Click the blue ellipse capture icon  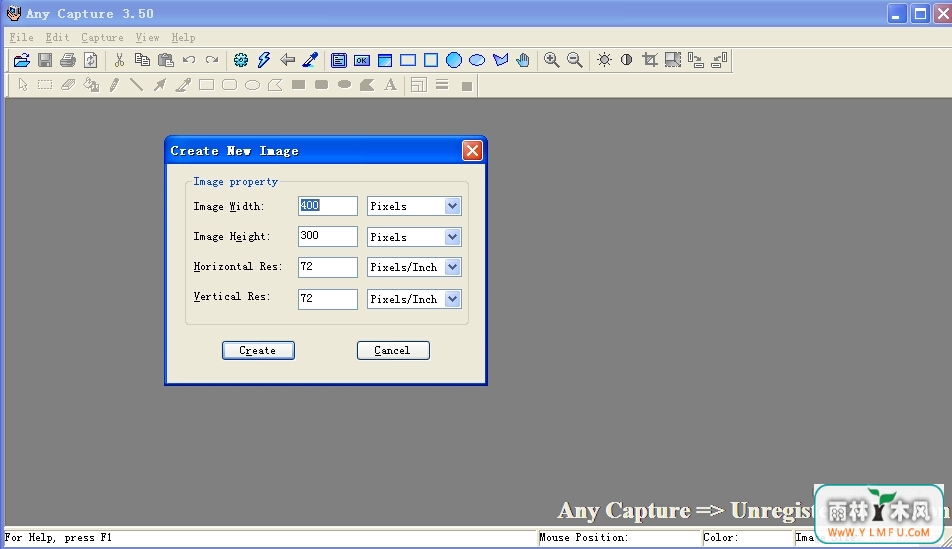coord(477,60)
